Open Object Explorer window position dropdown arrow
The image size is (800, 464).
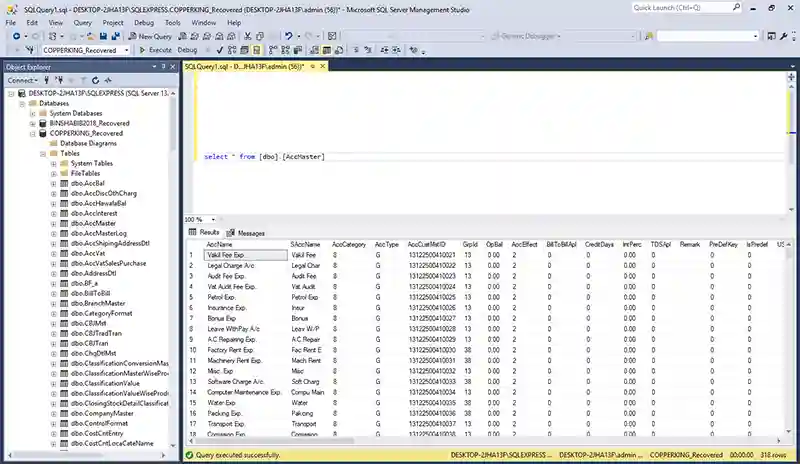tap(154, 67)
